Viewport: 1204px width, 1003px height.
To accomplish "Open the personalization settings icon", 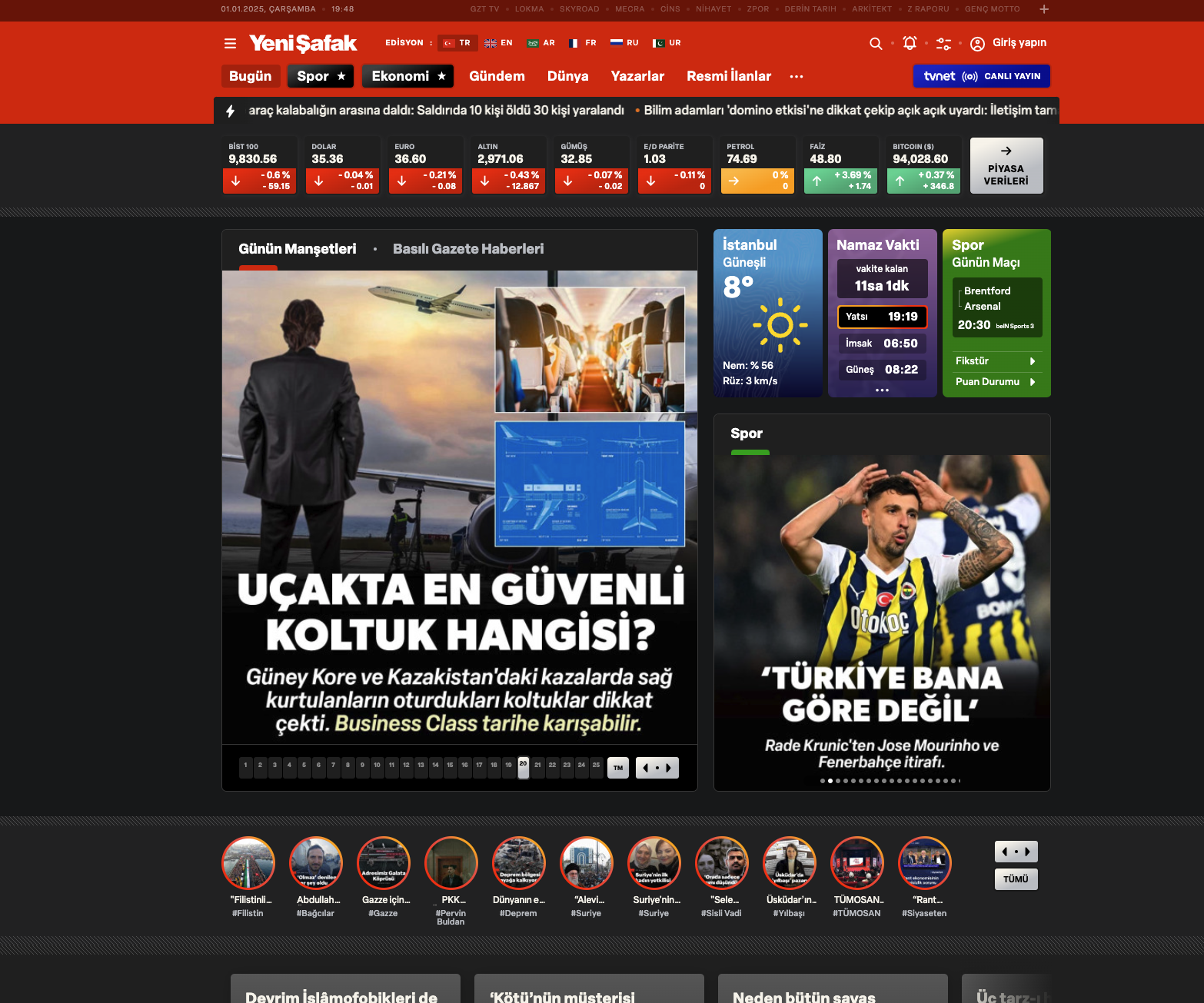I will (943, 44).
